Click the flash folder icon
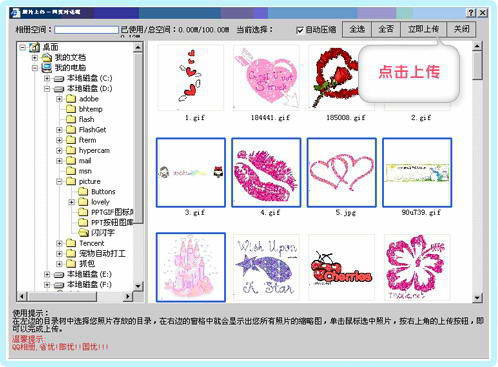This screenshot has height=367, width=498. (71, 119)
